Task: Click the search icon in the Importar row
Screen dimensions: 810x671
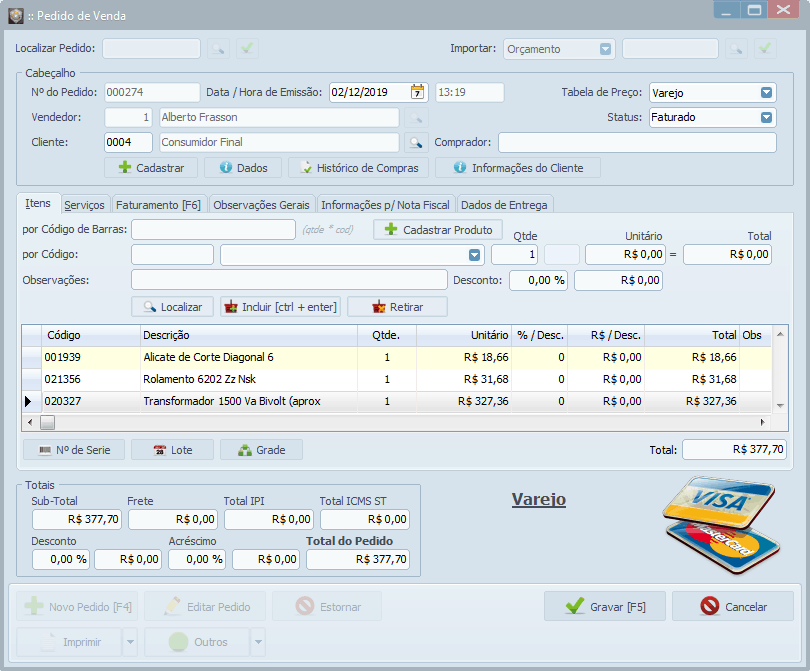Action: pos(736,49)
